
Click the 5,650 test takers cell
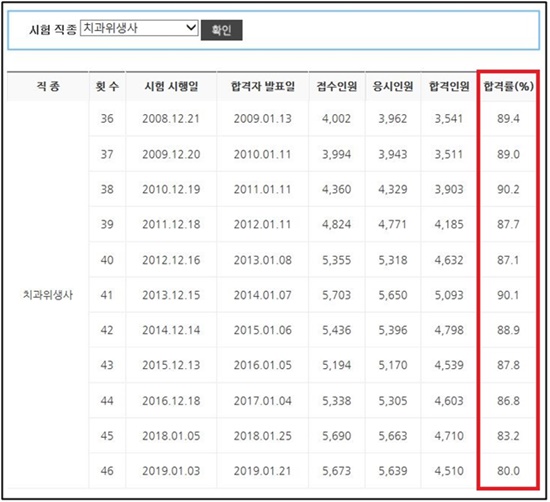click(393, 295)
